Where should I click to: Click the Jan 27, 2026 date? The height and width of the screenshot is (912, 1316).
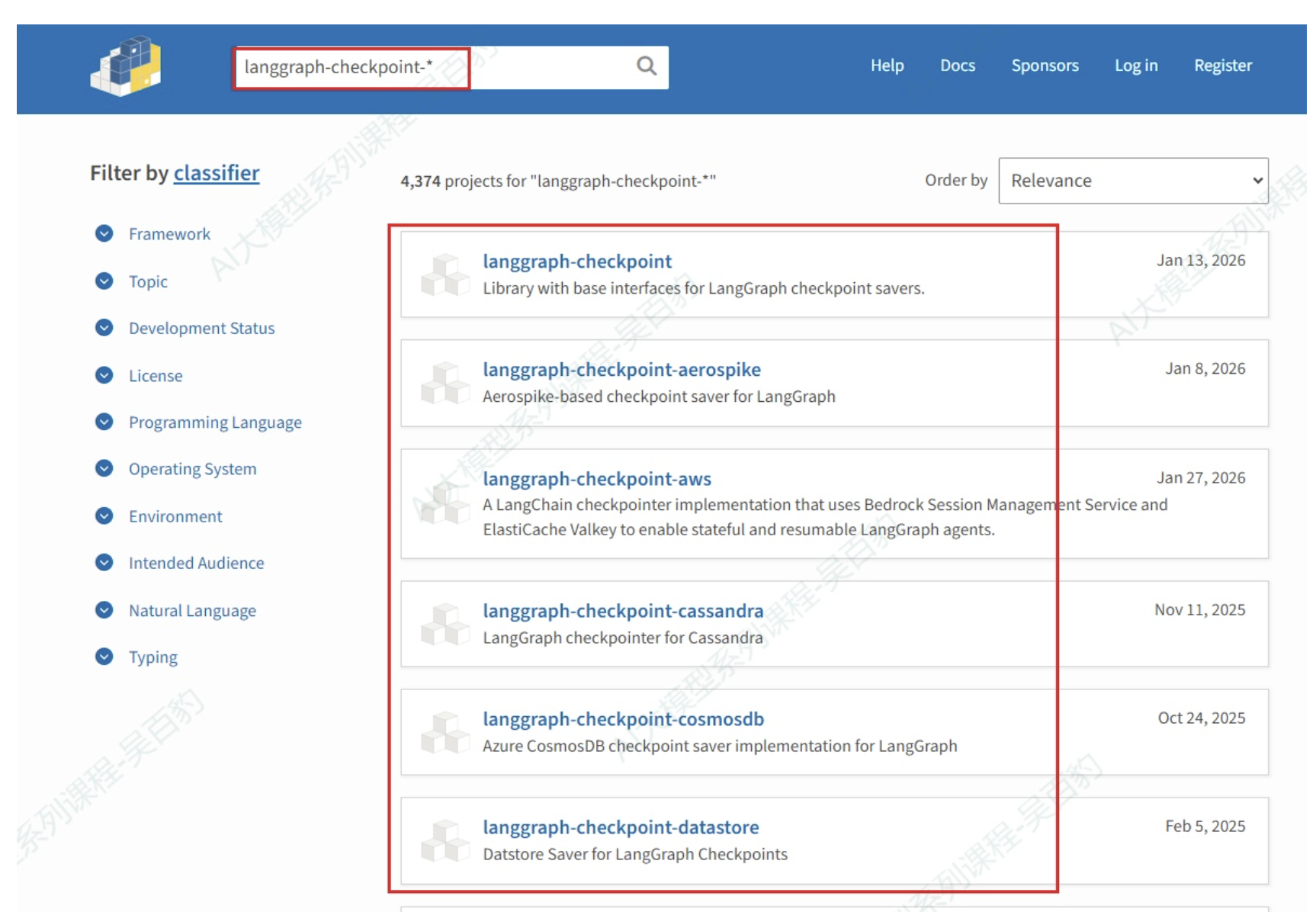point(1201,477)
